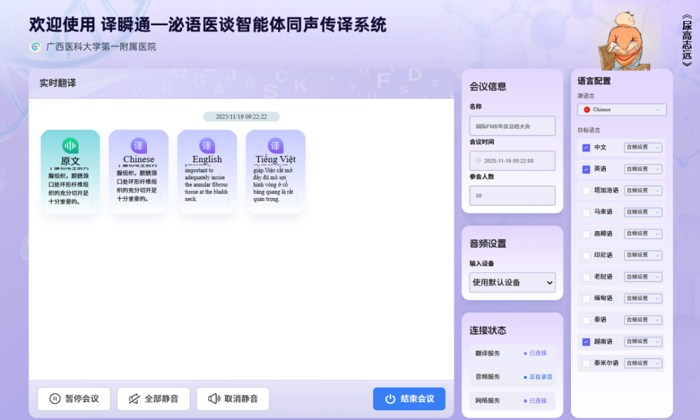Select the Tiếng Việt translation card text
Image resolution: width=700 pixels, height=420 pixels.
(274, 184)
